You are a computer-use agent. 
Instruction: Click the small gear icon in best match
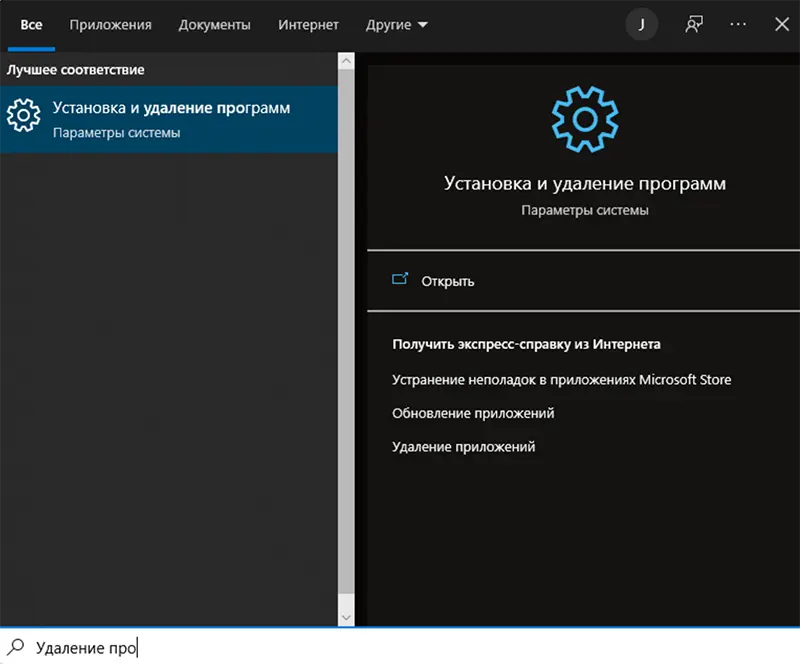[23, 116]
